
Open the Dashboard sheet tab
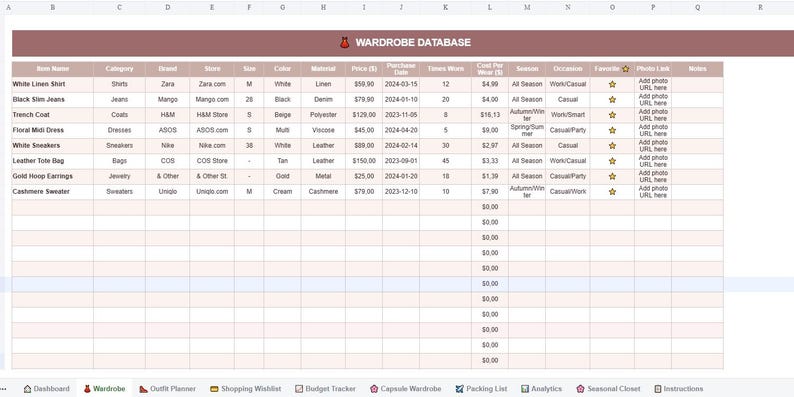[x=46, y=389]
